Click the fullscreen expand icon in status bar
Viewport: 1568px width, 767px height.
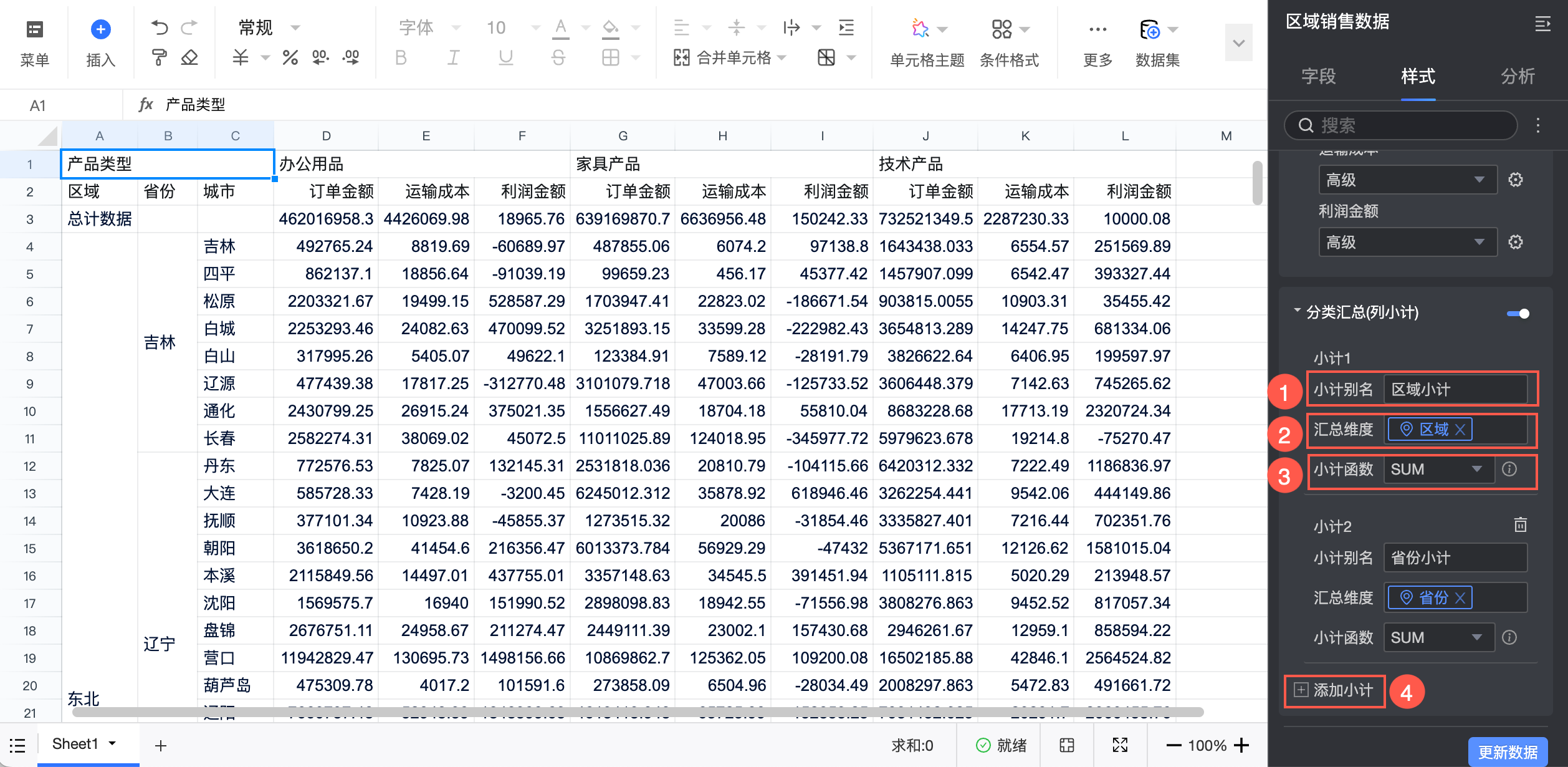point(1120,745)
